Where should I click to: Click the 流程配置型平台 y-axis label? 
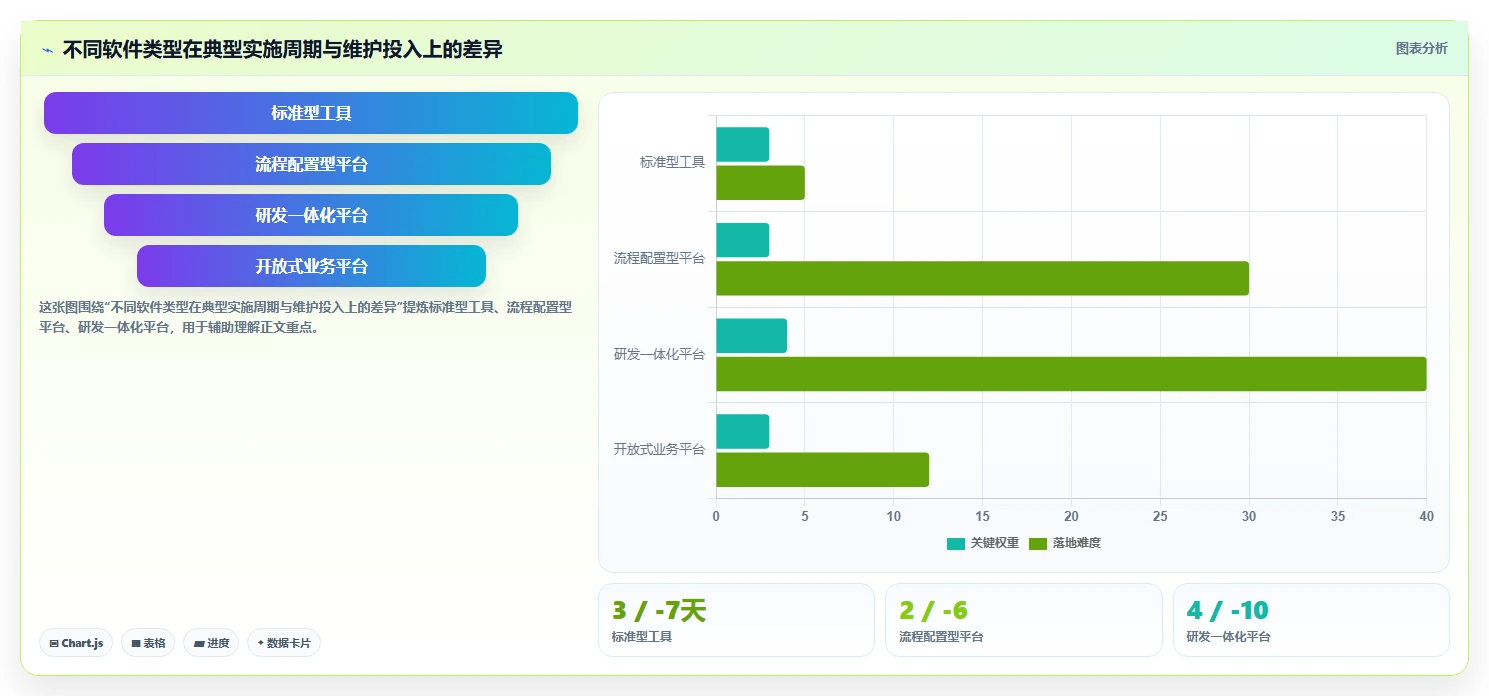pos(659,258)
